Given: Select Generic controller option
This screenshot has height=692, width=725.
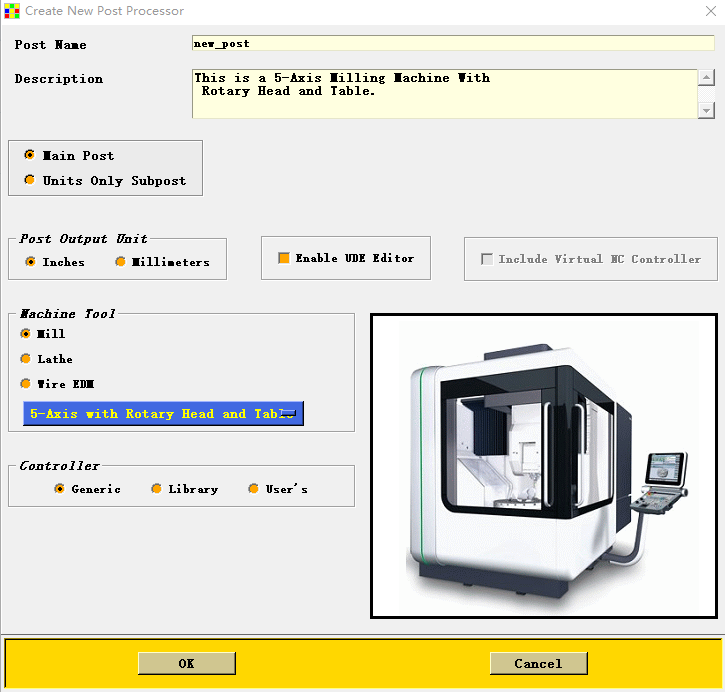Looking at the screenshot, I should 60,489.
